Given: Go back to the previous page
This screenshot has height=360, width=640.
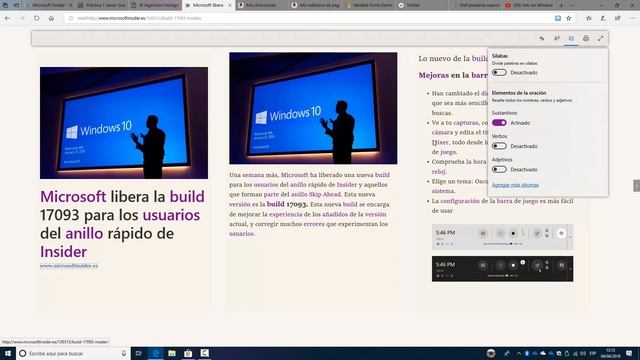Looking at the screenshot, I should [x=7, y=18].
